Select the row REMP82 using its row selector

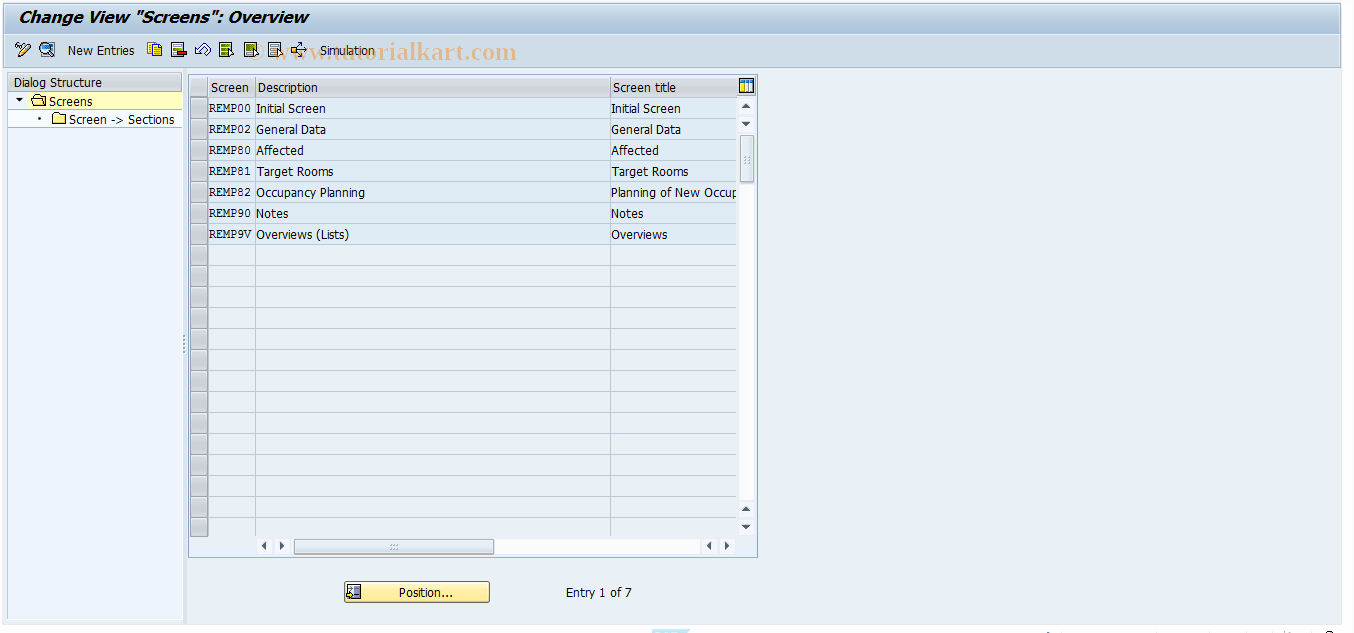[199, 192]
